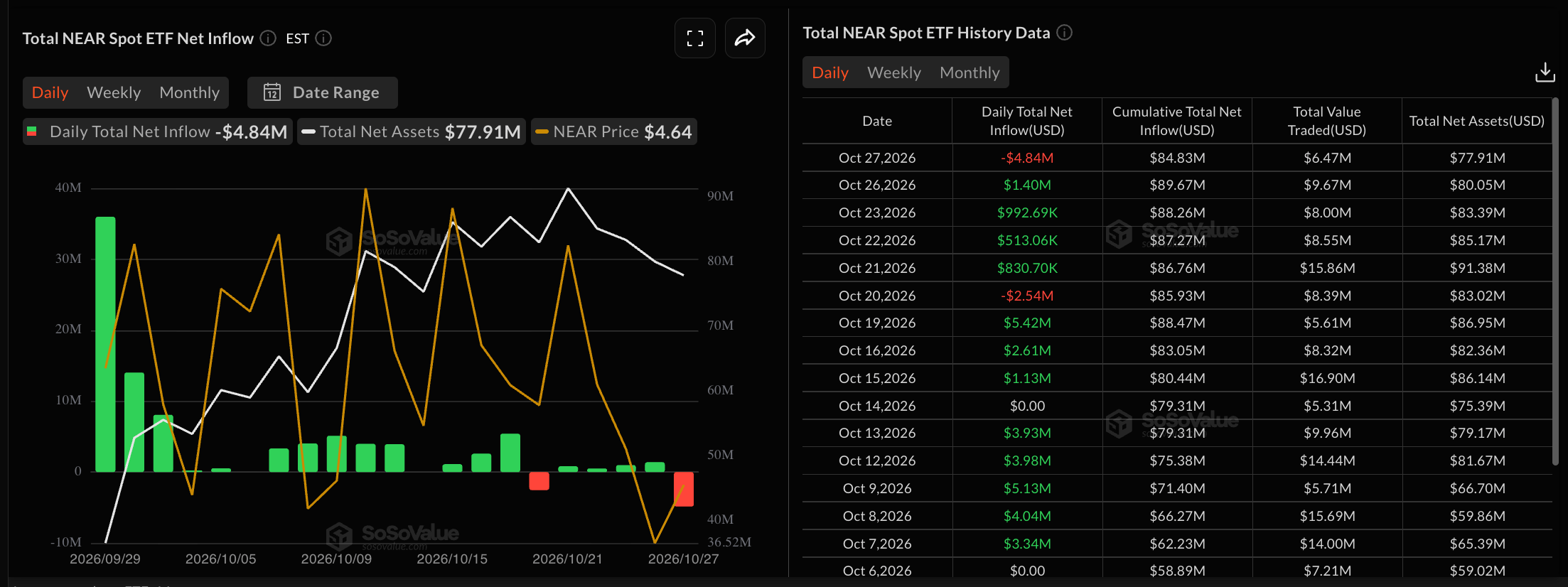Select the Daily tab above the chart
The height and width of the screenshot is (587, 1568).
[50, 93]
